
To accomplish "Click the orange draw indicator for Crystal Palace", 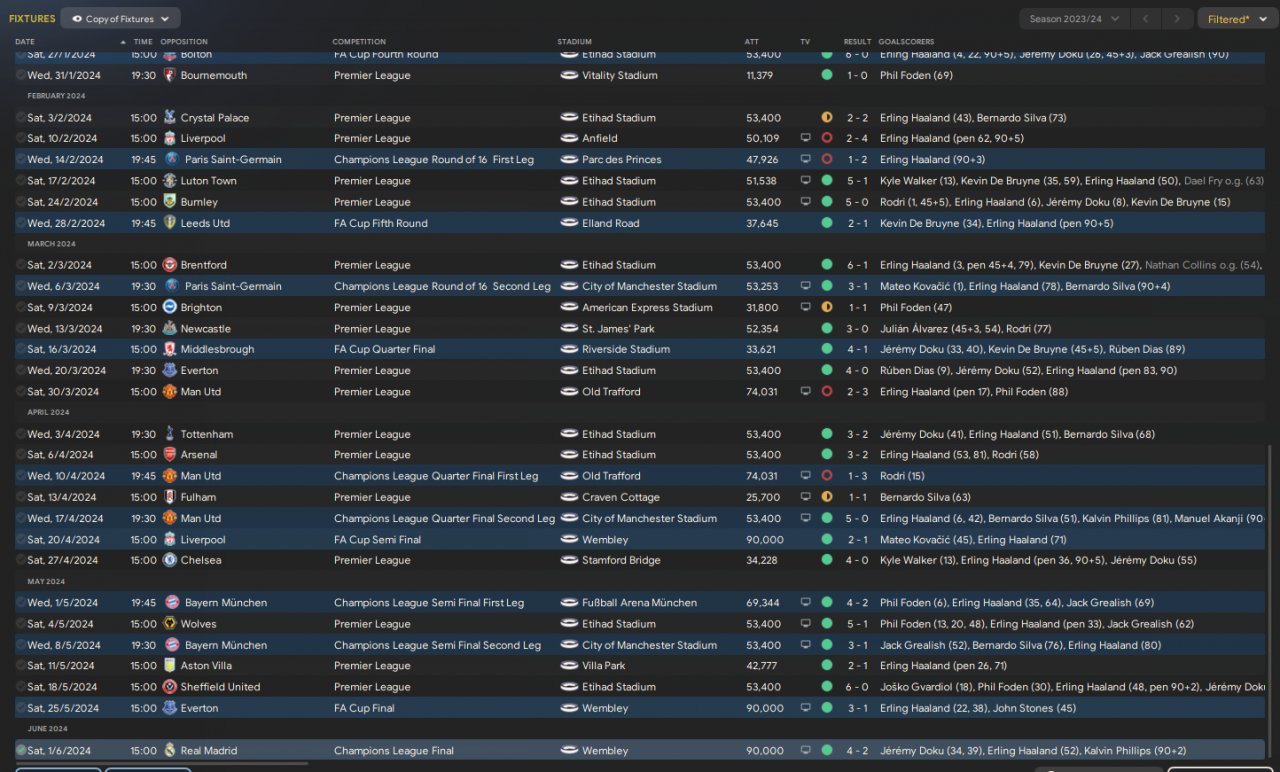I will 827,117.
